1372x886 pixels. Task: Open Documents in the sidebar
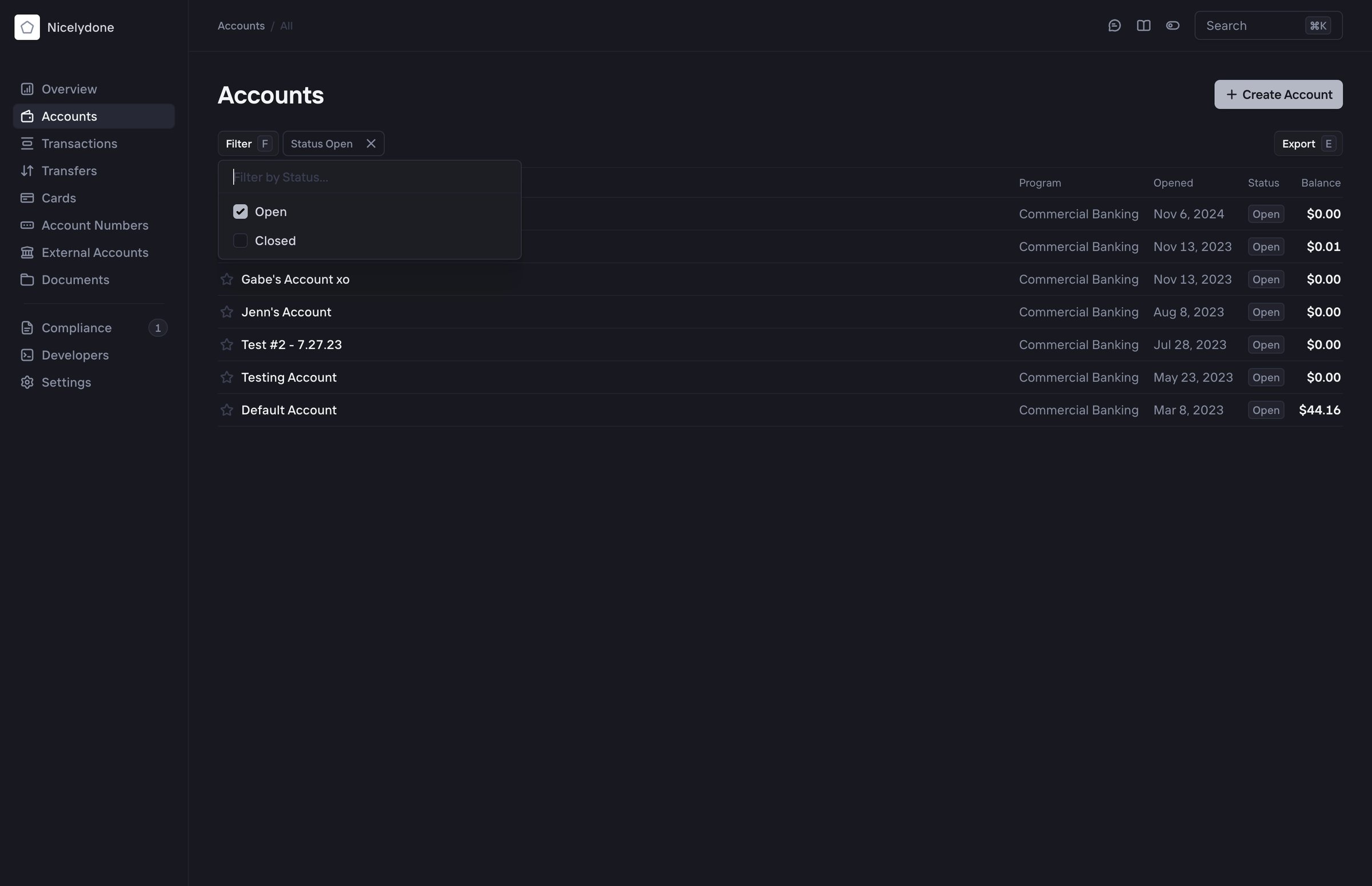[x=94, y=280]
